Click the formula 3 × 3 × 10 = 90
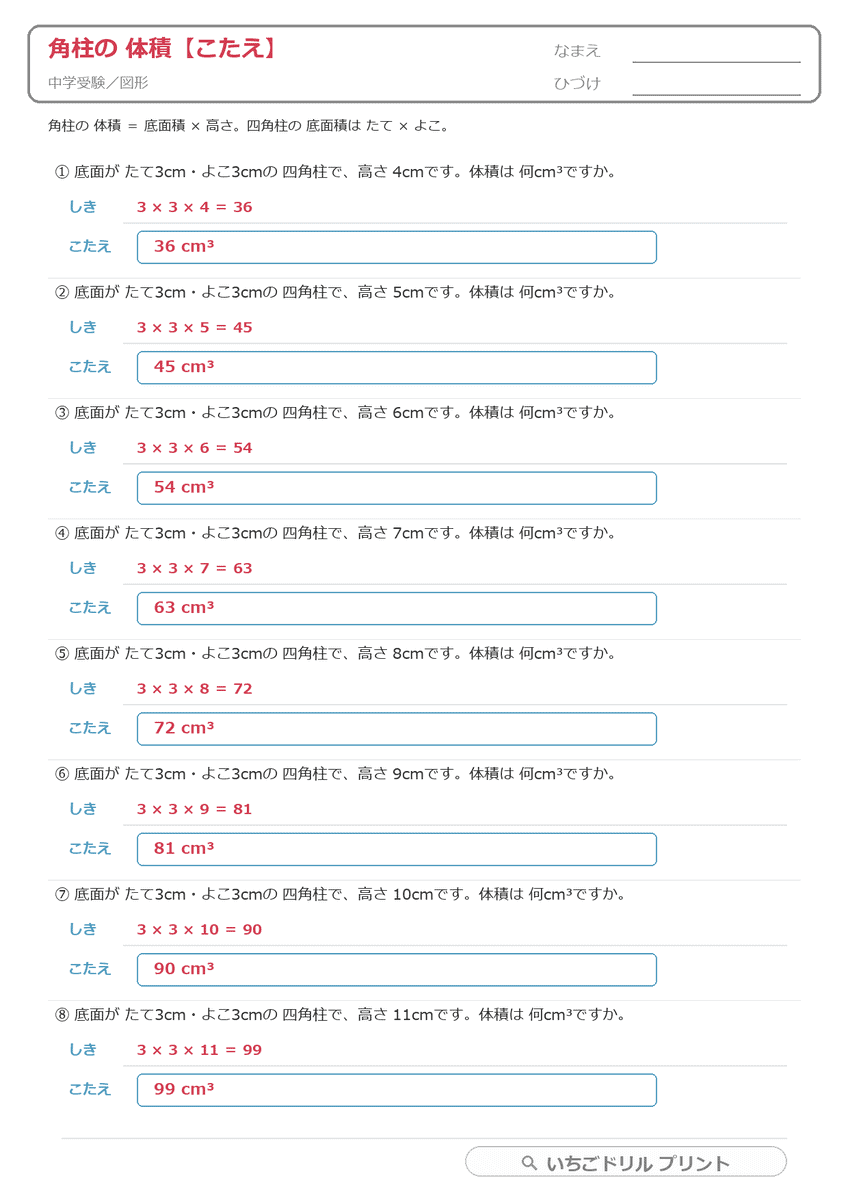Screen dimensions: 848x1200 pyautogui.click(x=200, y=930)
